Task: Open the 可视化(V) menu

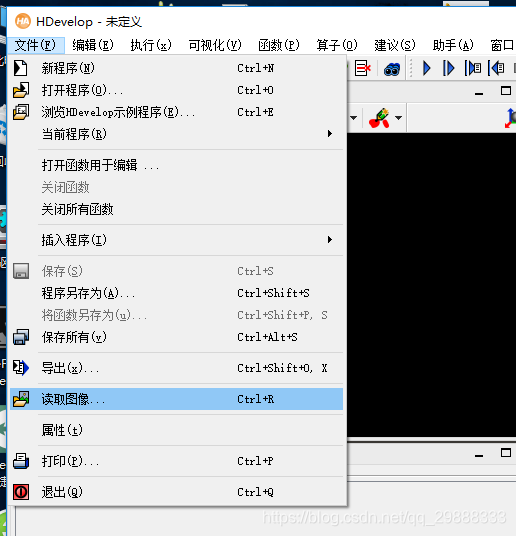Action: [x=215, y=45]
